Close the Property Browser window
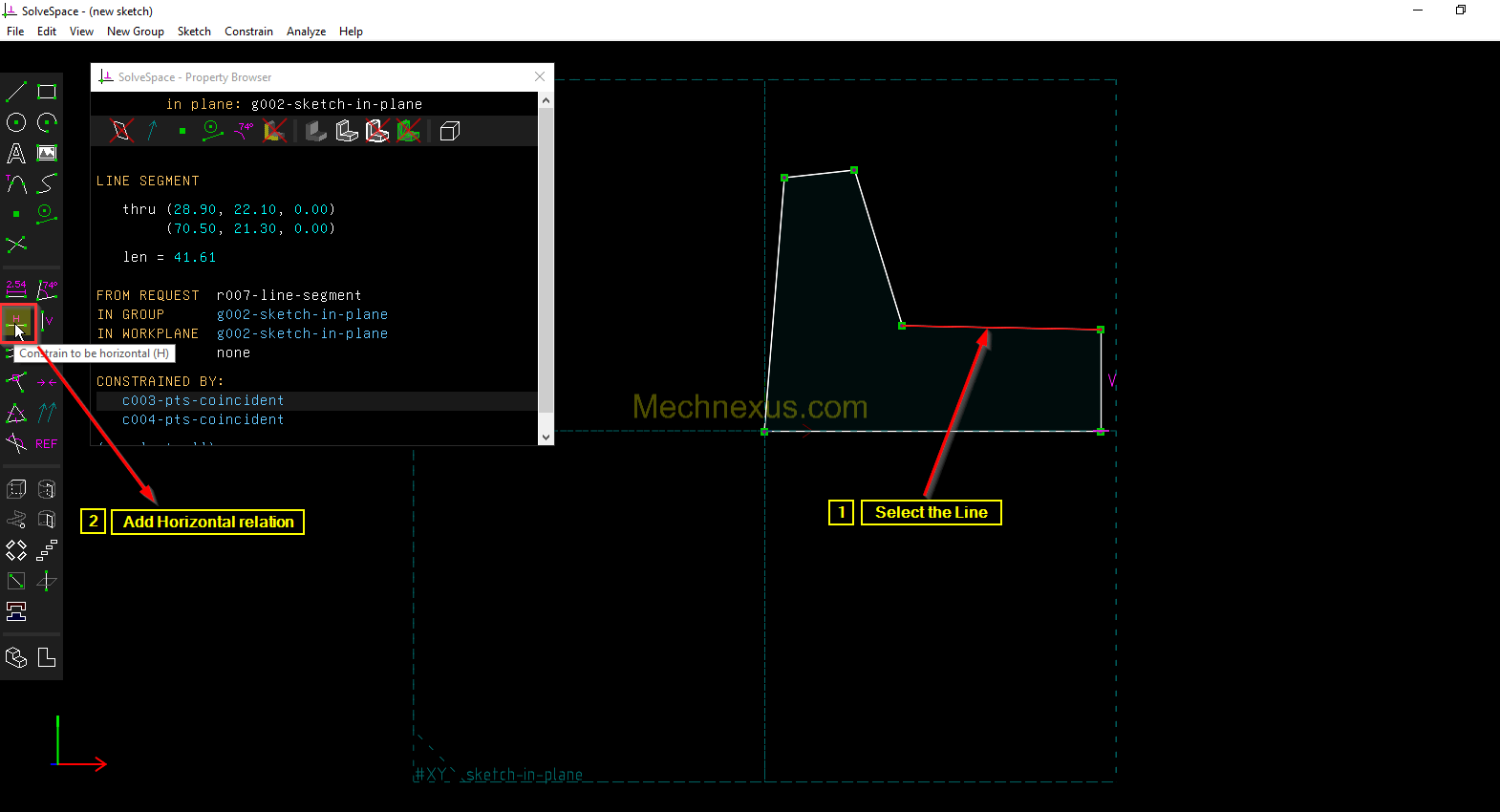The width and height of the screenshot is (1500, 812). [x=540, y=76]
